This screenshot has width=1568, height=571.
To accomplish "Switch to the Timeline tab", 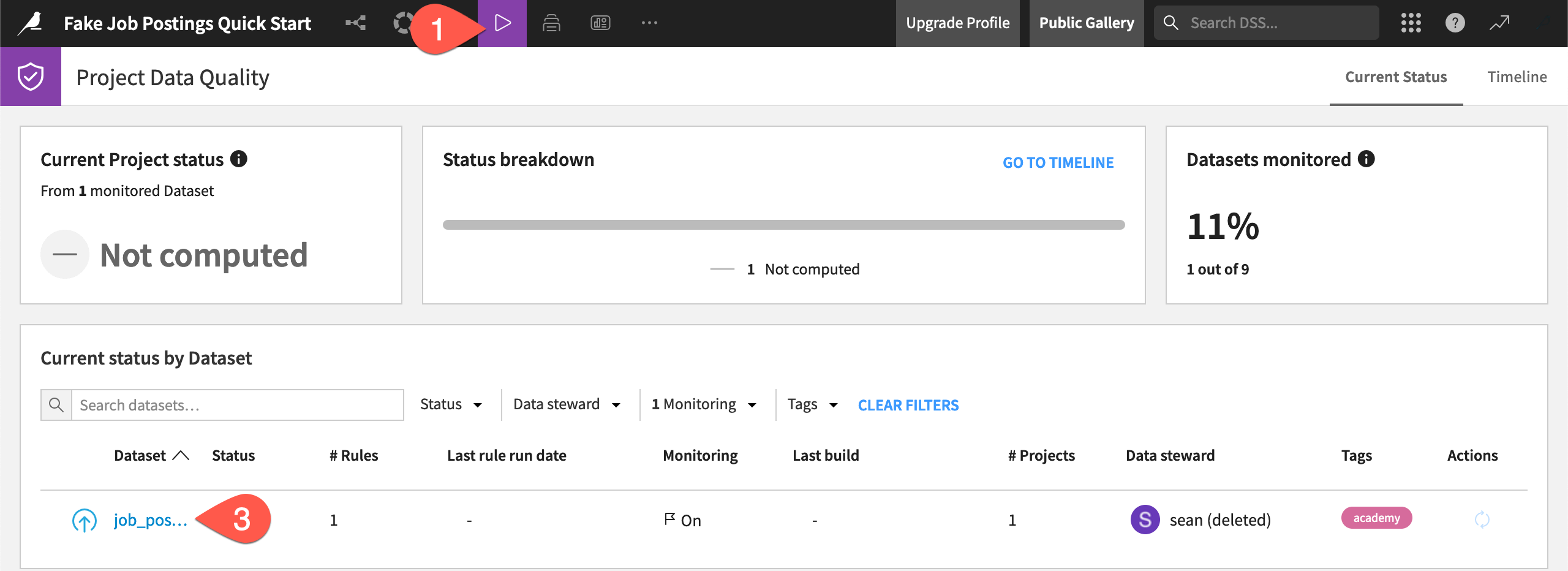I will click(x=1517, y=77).
